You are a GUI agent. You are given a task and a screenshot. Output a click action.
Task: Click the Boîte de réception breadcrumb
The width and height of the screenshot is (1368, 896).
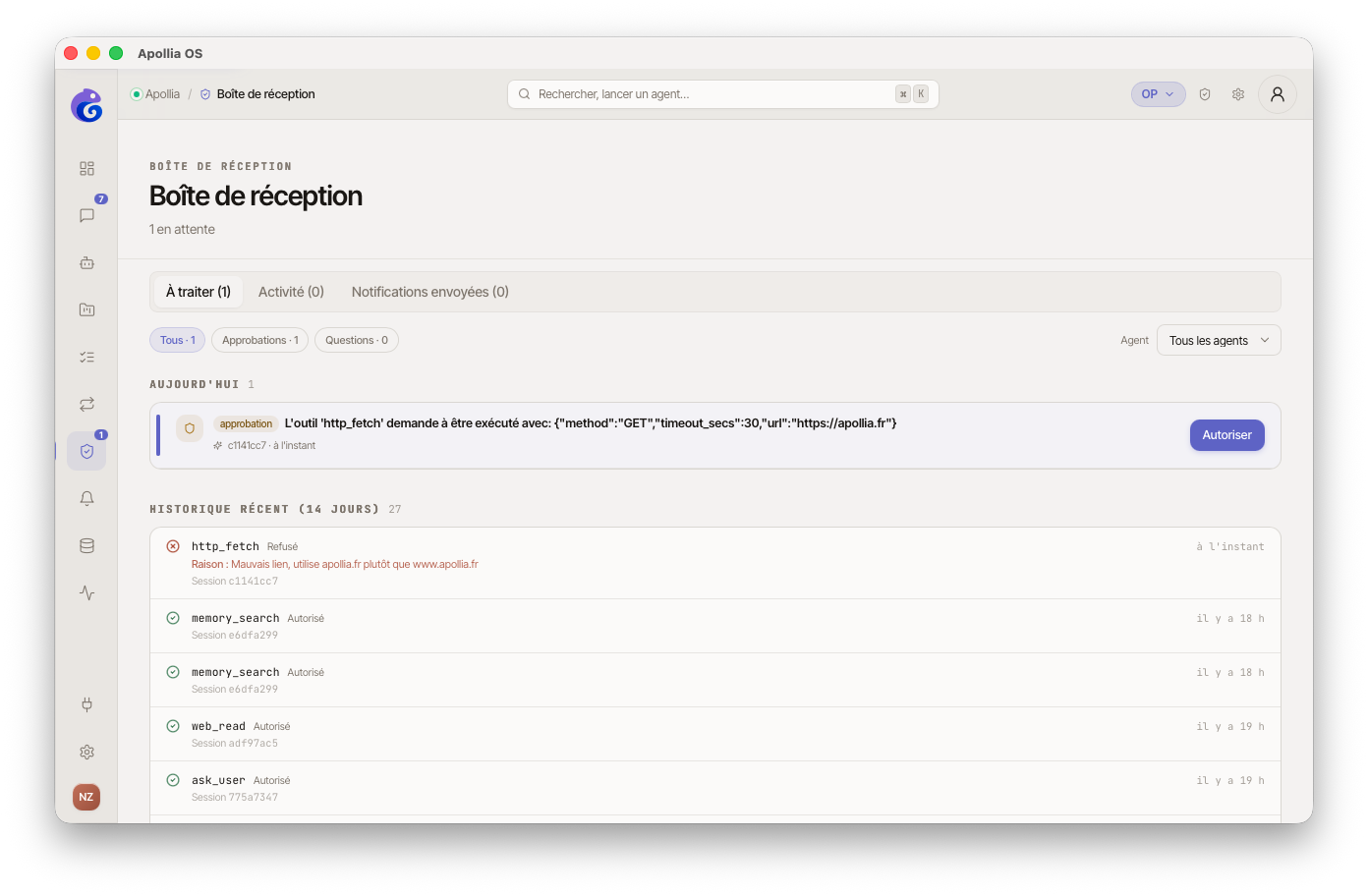pyautogui.click(x=266, y=94)
